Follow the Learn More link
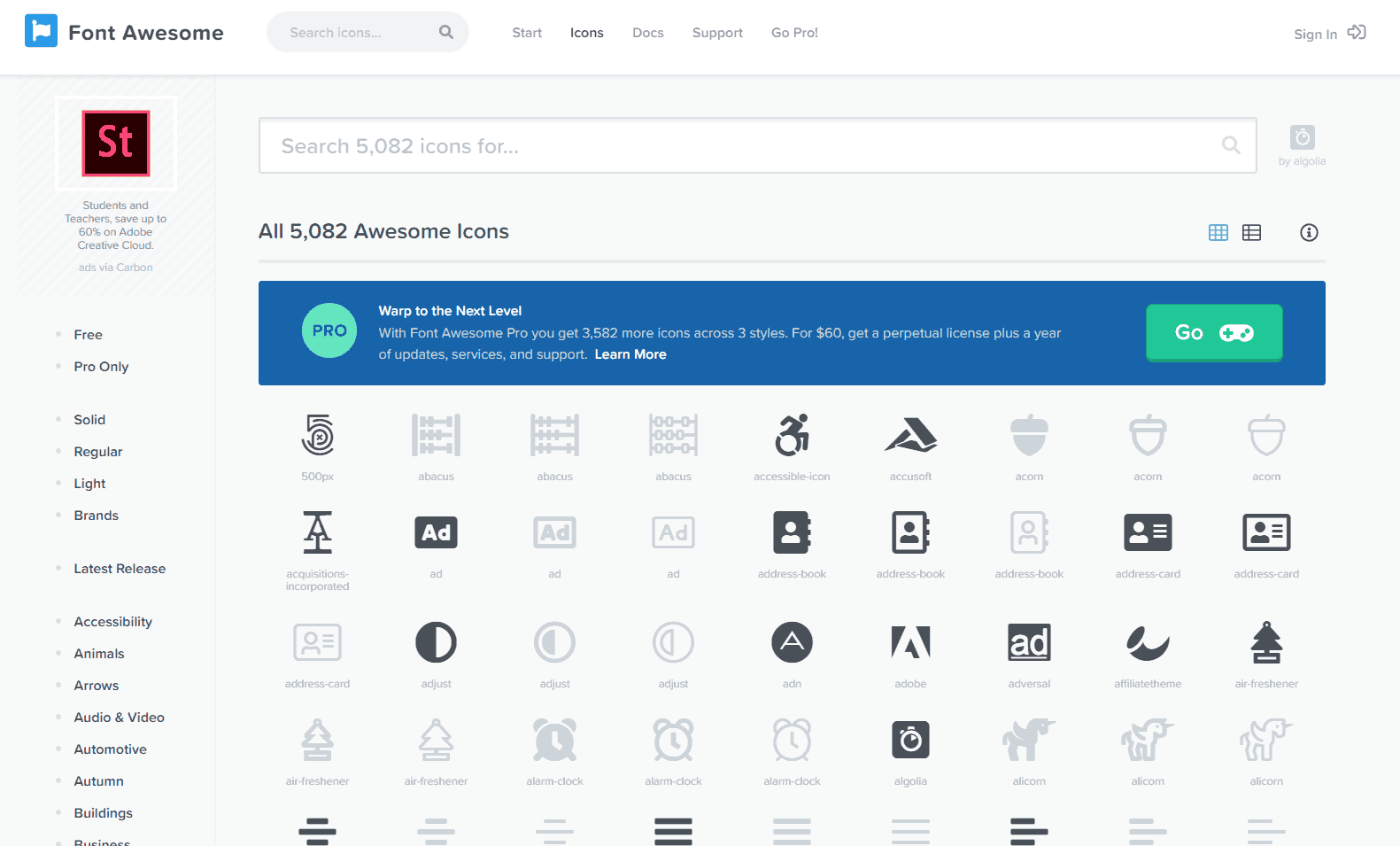 point(630,354)
